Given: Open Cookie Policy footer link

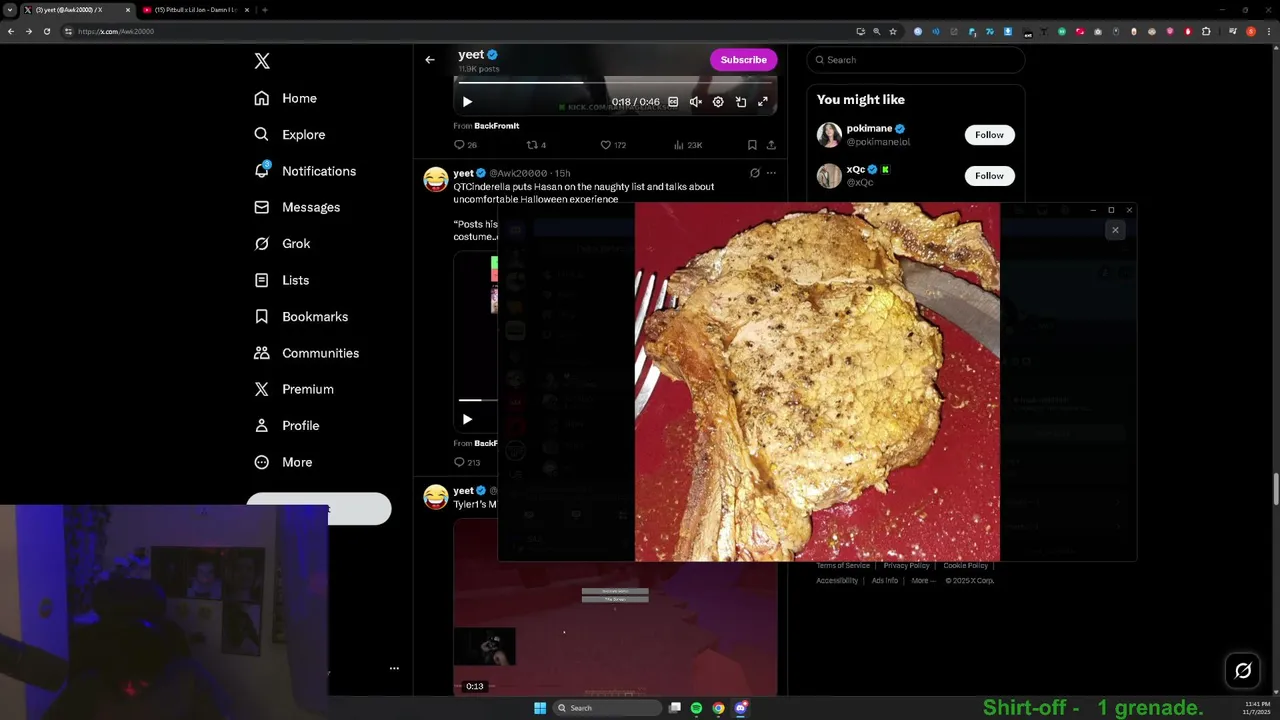Looking at the screenshot, I should click(966, 566).
